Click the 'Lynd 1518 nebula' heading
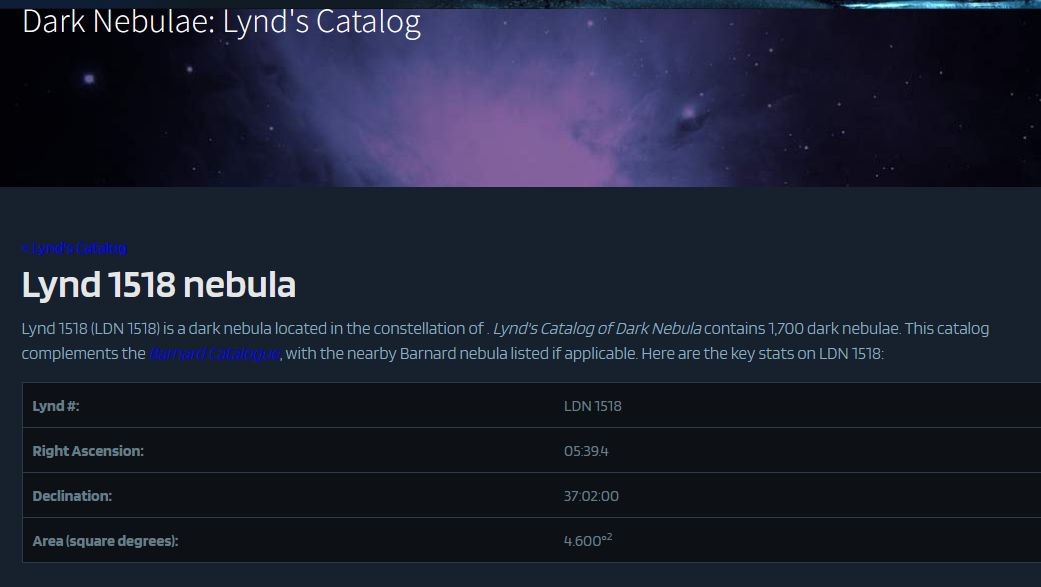 [158, 285]
